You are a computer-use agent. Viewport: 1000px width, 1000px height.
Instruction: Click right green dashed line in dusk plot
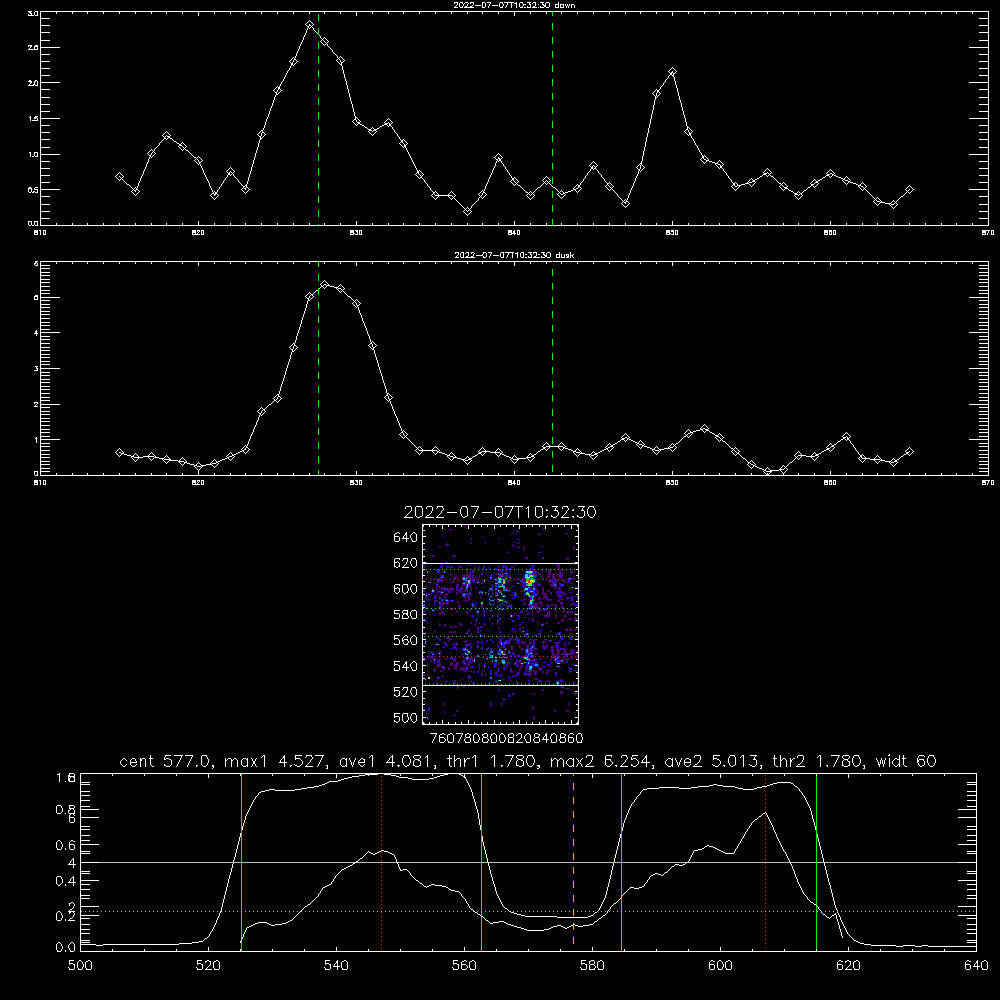point(552,369)
